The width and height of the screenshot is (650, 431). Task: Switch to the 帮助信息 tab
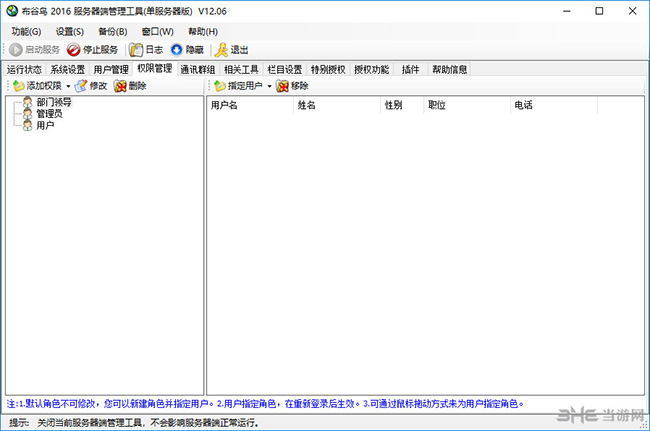click(x=450, y=69)
